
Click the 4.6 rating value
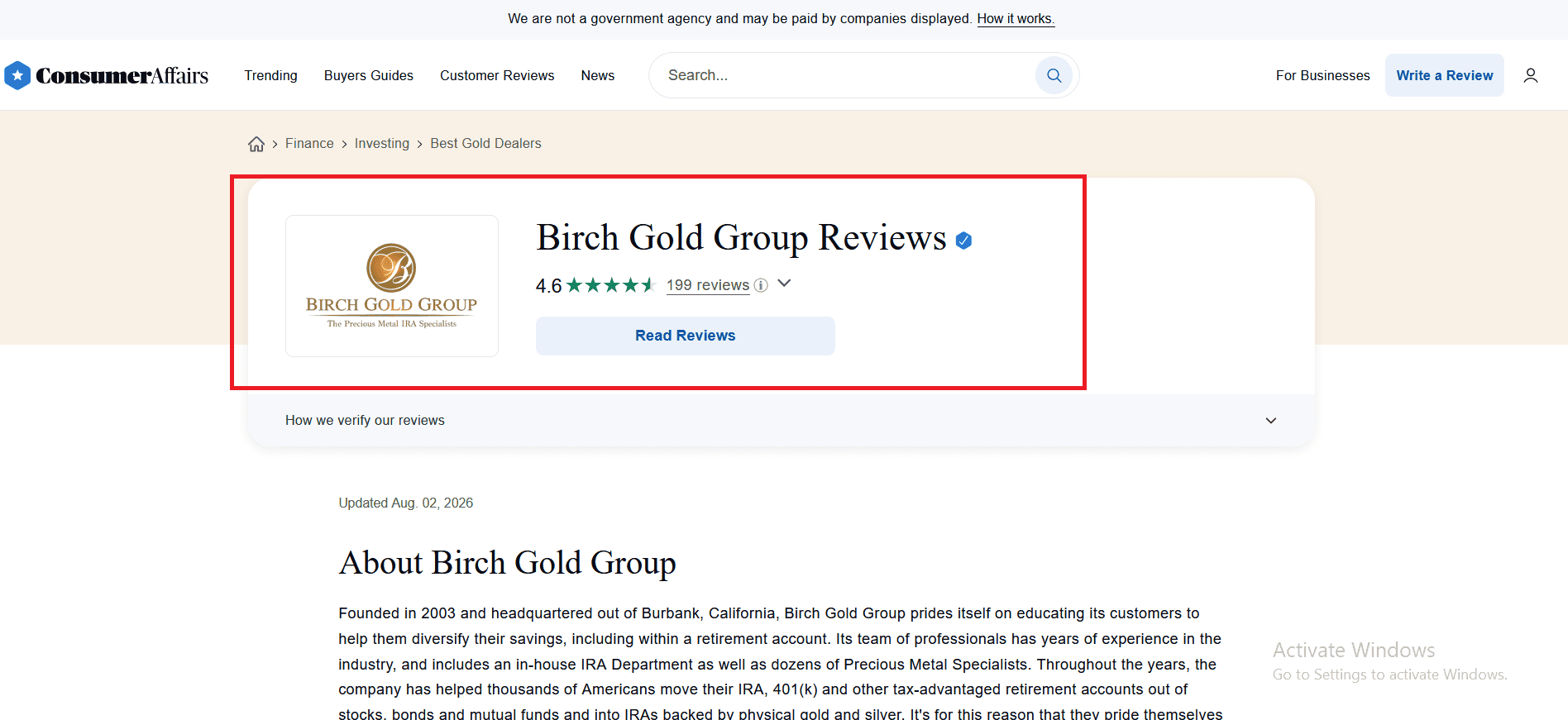tap(548, 286)
